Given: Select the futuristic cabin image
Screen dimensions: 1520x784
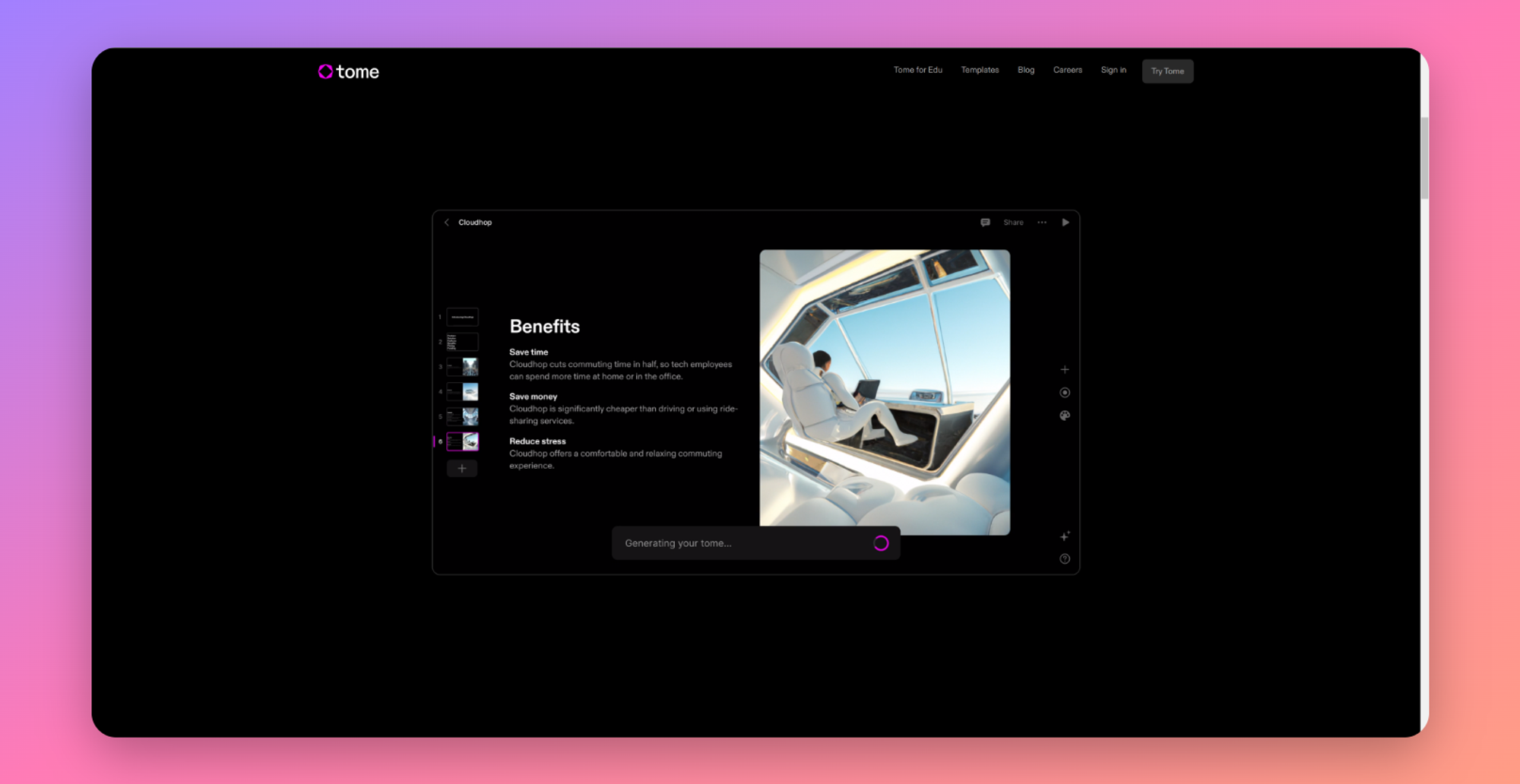Looking at the screenshot, I should pyautogui.click(x=885, y=392).
